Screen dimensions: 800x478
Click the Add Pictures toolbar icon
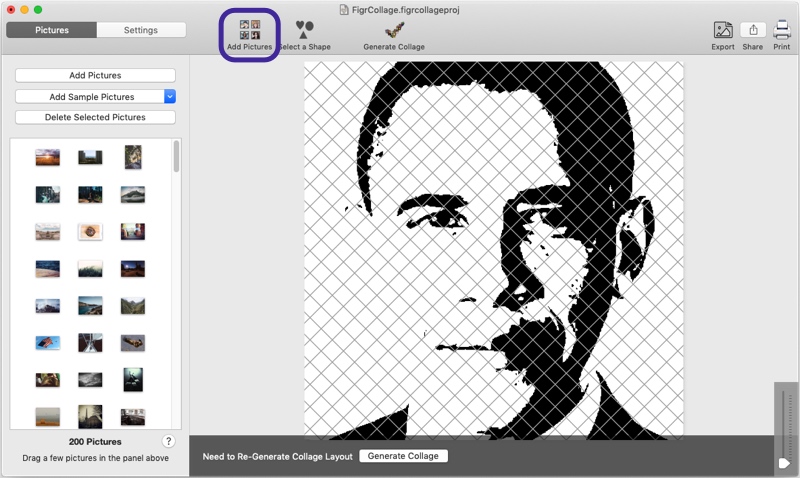click(x=249, y=35)
